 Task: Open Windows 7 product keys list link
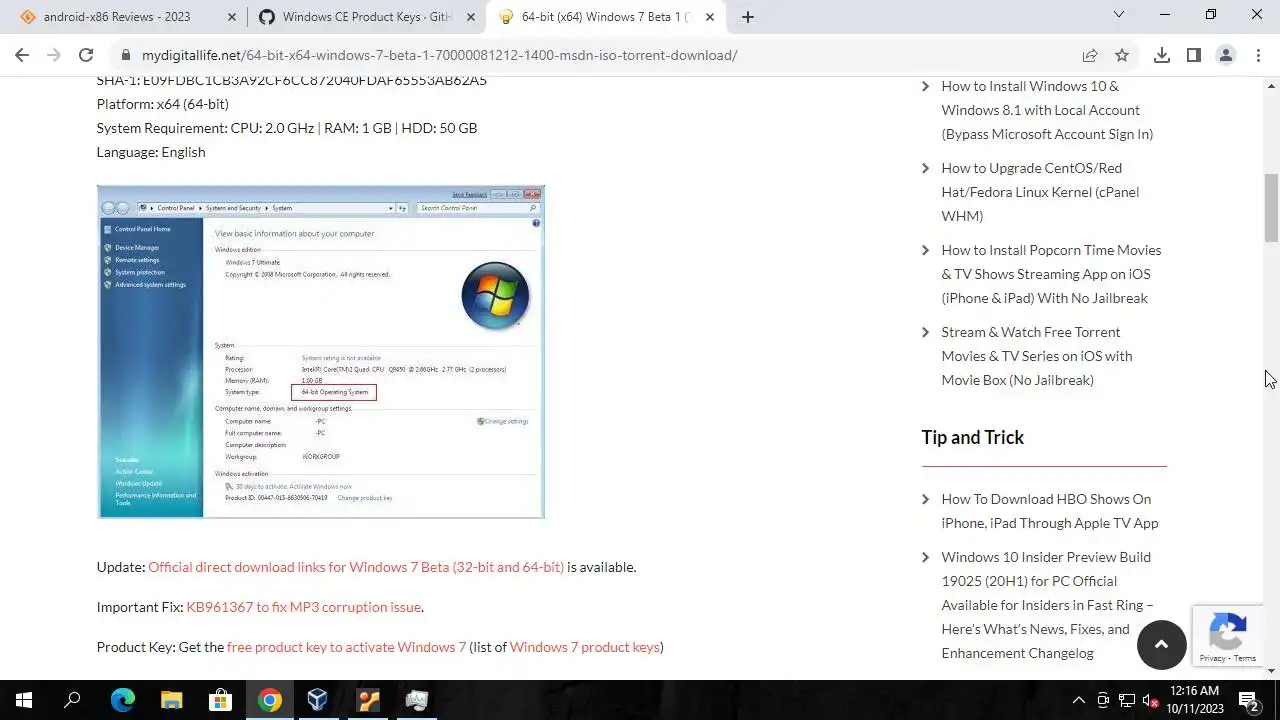point(584,647)
